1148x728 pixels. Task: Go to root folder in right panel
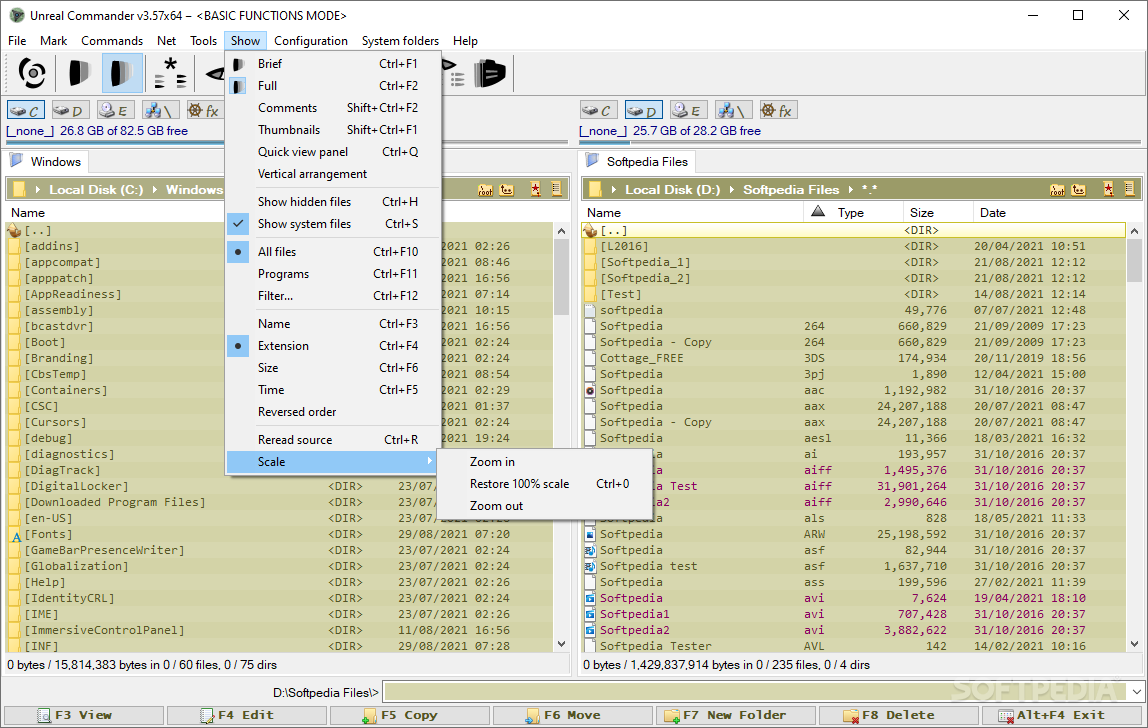1058,190
